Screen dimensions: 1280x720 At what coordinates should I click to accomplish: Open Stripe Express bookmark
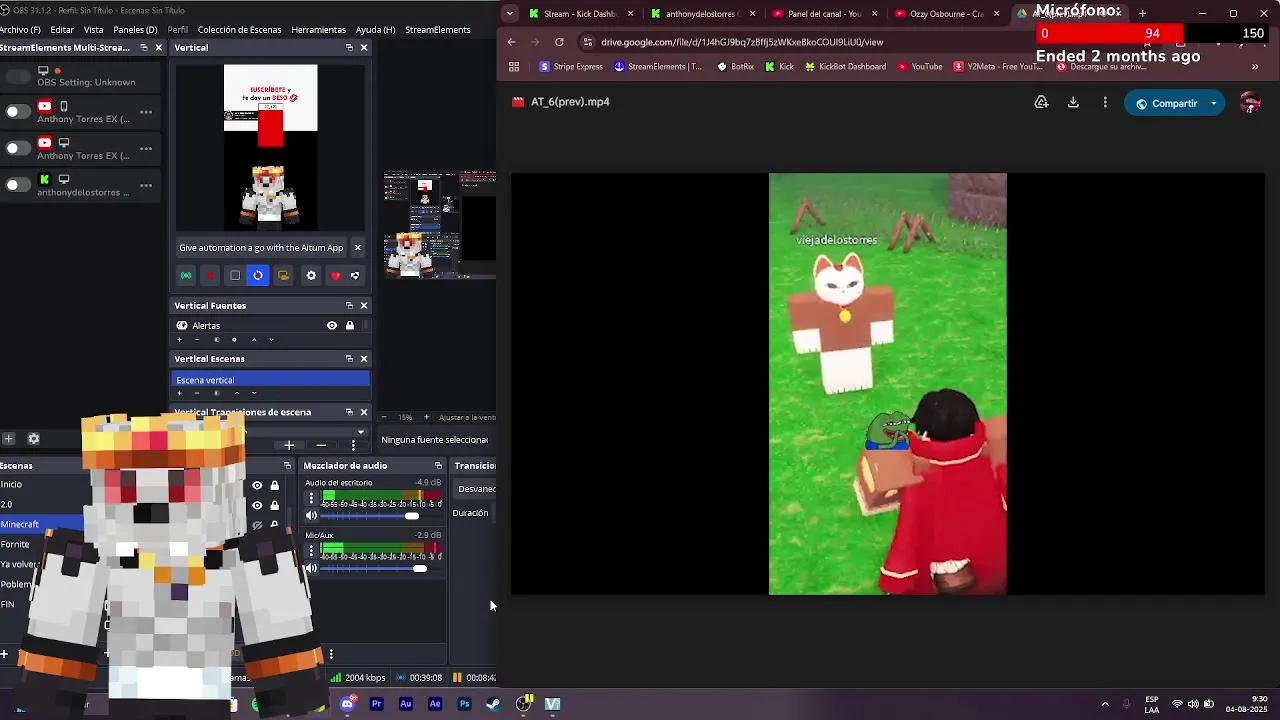click(571, 67)
